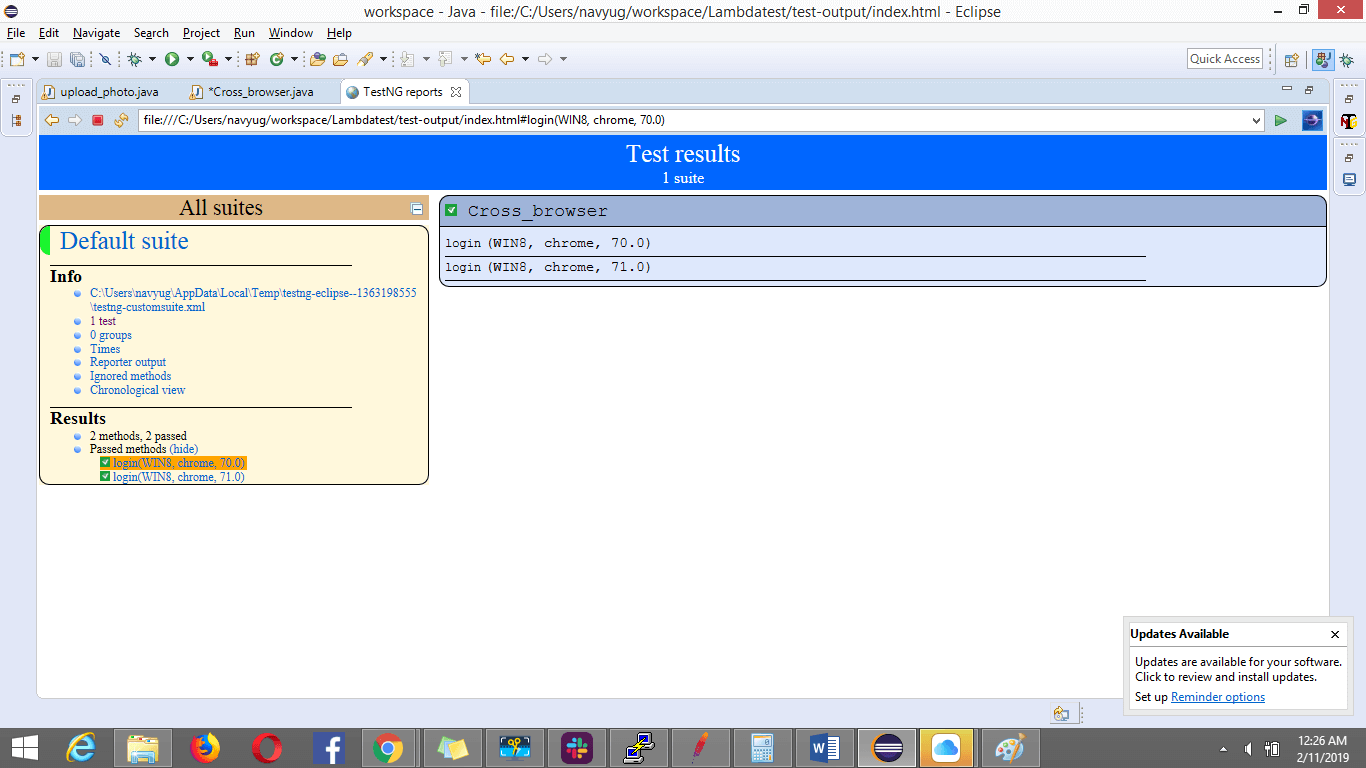The image size is (1366, 768).
Task: Click the Open Perspective icon
Action: (1291, 60)
